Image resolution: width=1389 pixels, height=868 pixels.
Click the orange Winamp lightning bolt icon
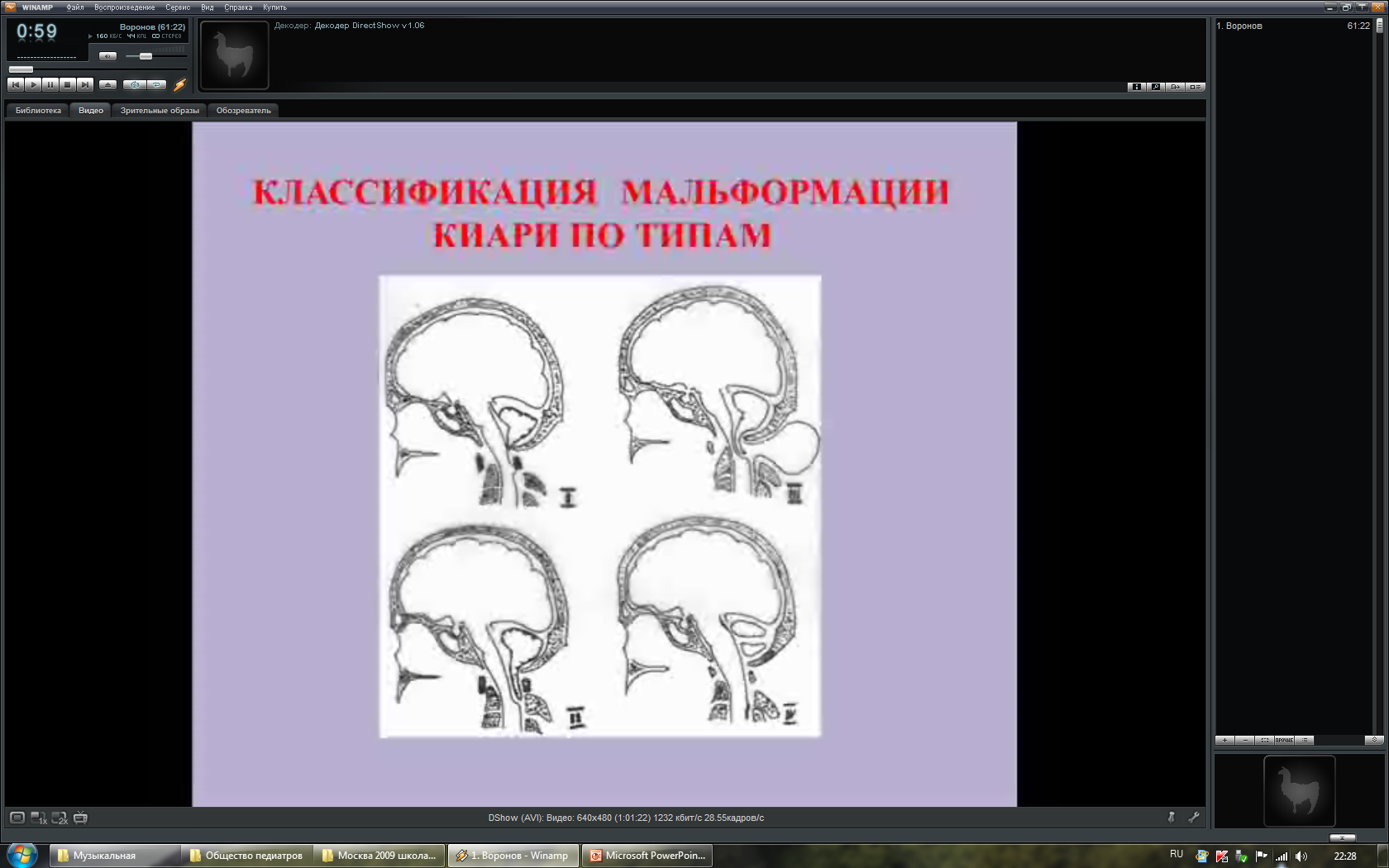click(x=180, y=84)
